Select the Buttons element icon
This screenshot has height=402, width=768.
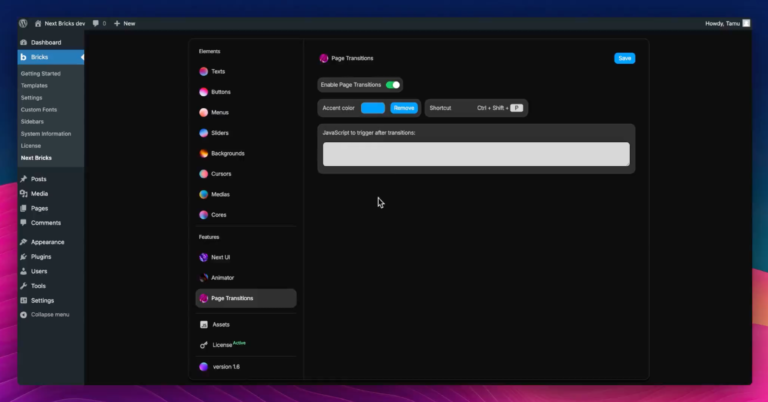tap(203, 92)
